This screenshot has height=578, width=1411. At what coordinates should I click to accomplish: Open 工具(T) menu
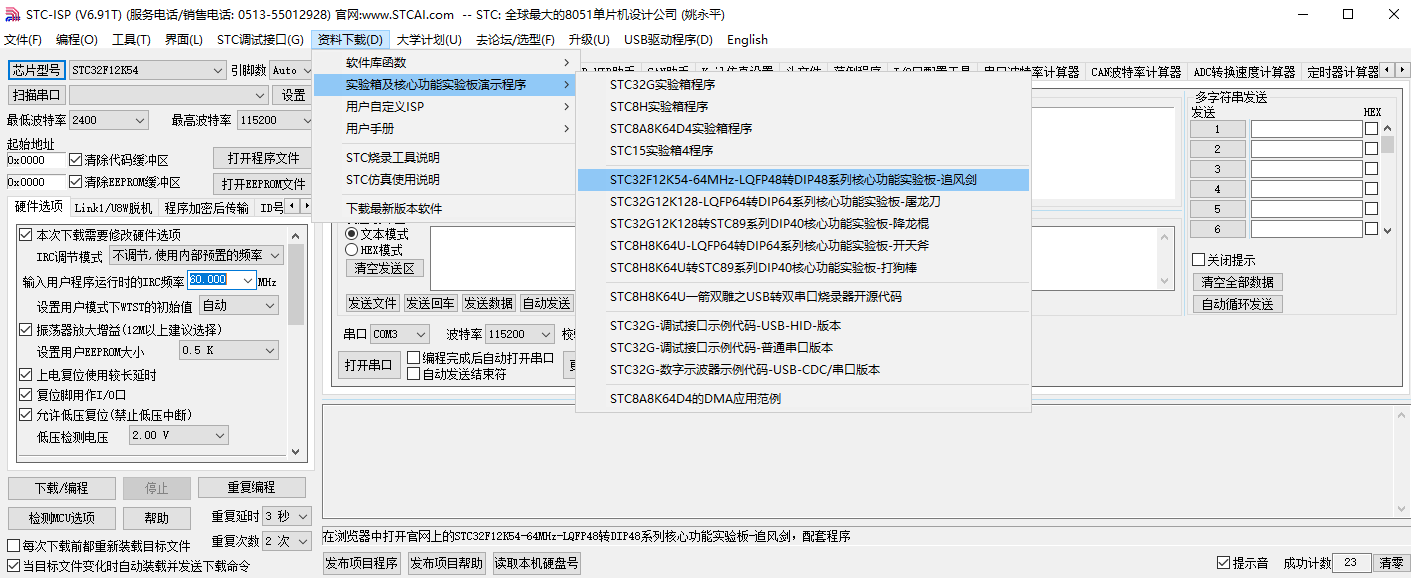click(131, 40)
